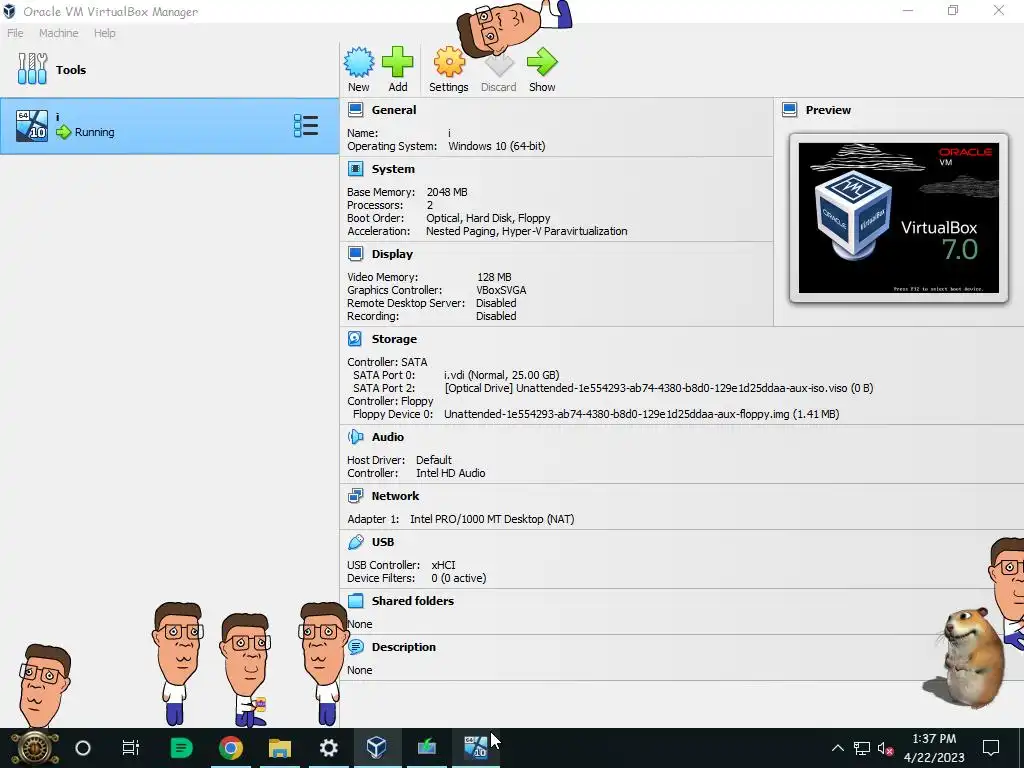Open File Explorer from the taskbar
This screenshot has height=768, width=1024.
click(x=280, y=748)
